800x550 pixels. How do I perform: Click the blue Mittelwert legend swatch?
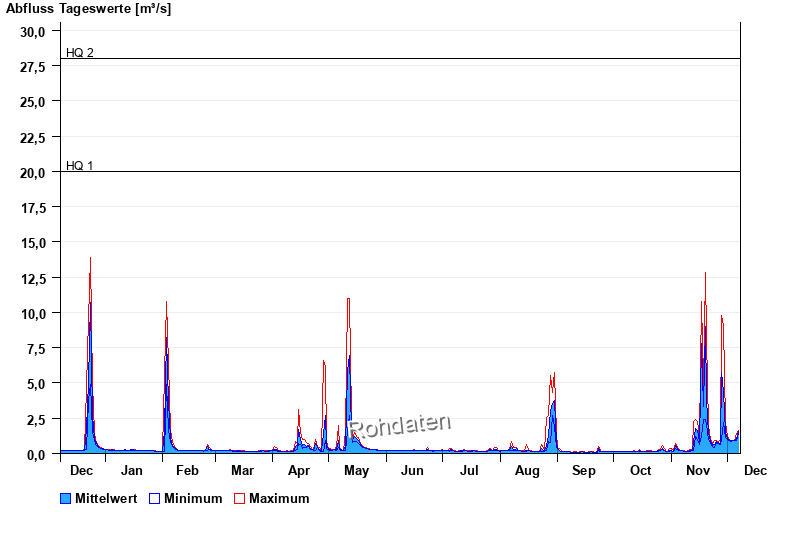click(66, 498)
